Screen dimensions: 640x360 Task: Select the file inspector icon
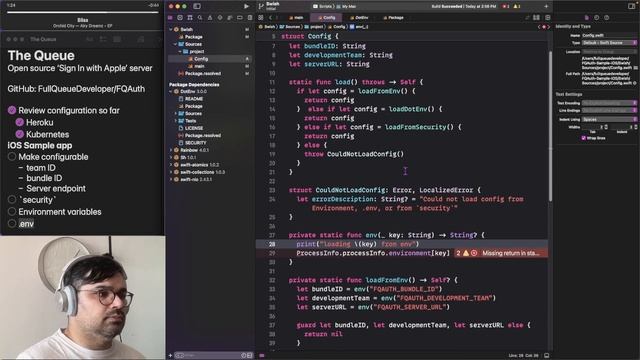click(587, 18)
